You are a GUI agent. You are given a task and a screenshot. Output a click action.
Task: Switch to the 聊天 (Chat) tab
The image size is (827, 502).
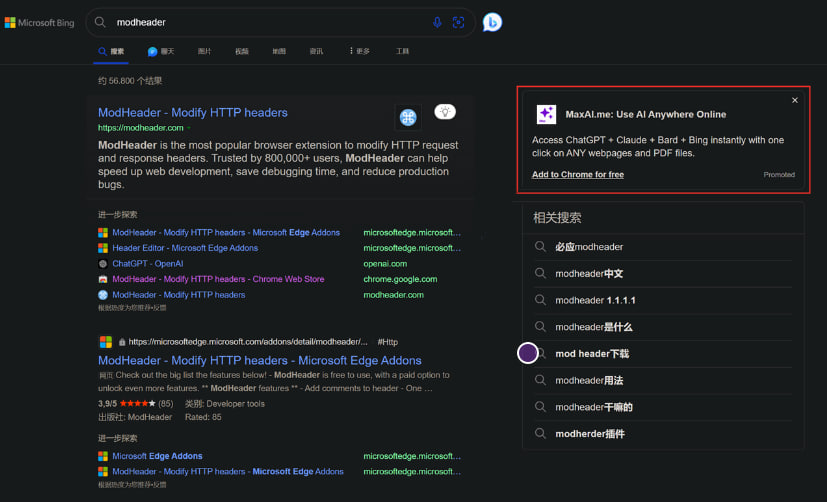tap(160, 51)
